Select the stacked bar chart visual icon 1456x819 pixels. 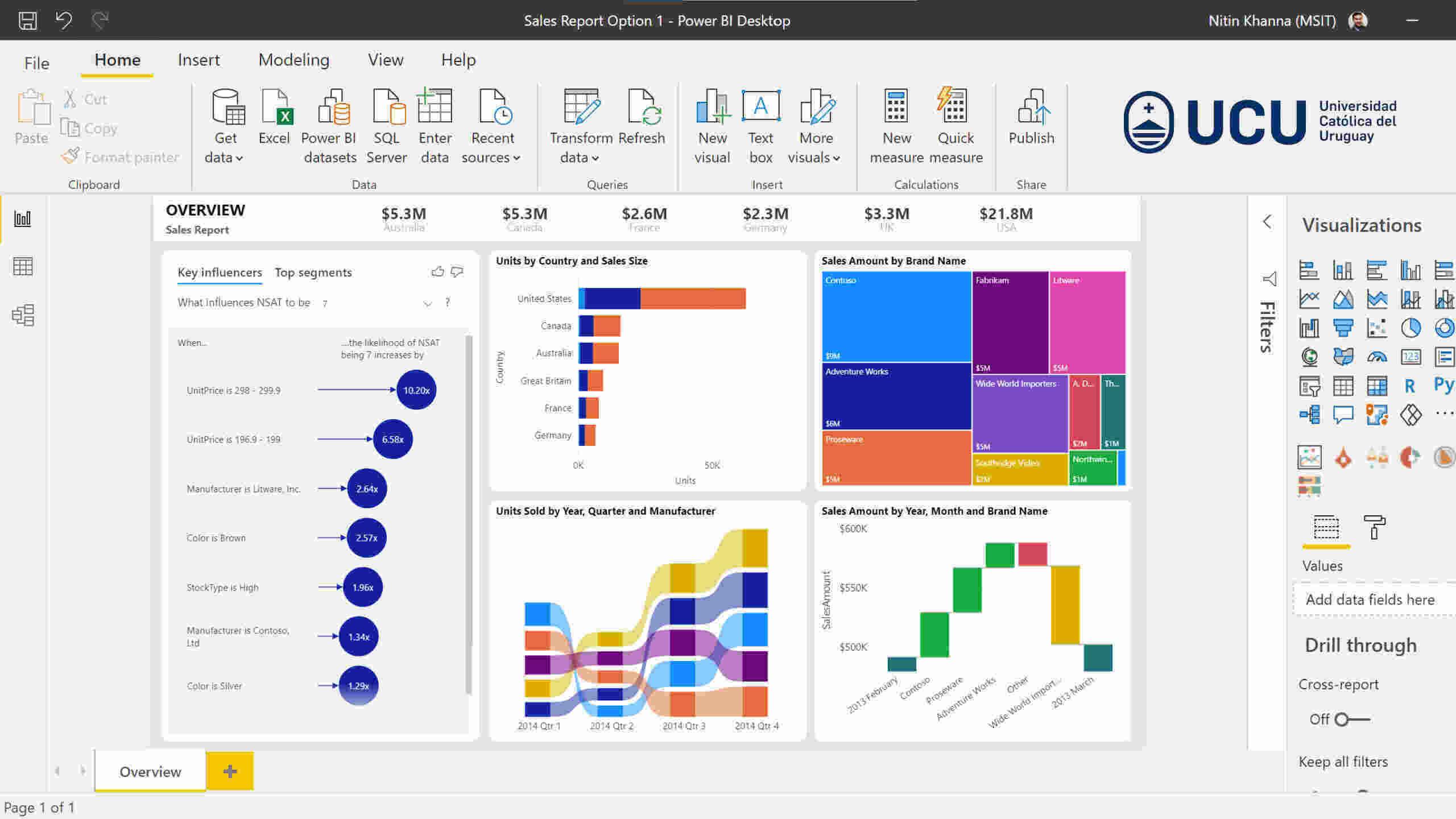[1309, 270]
